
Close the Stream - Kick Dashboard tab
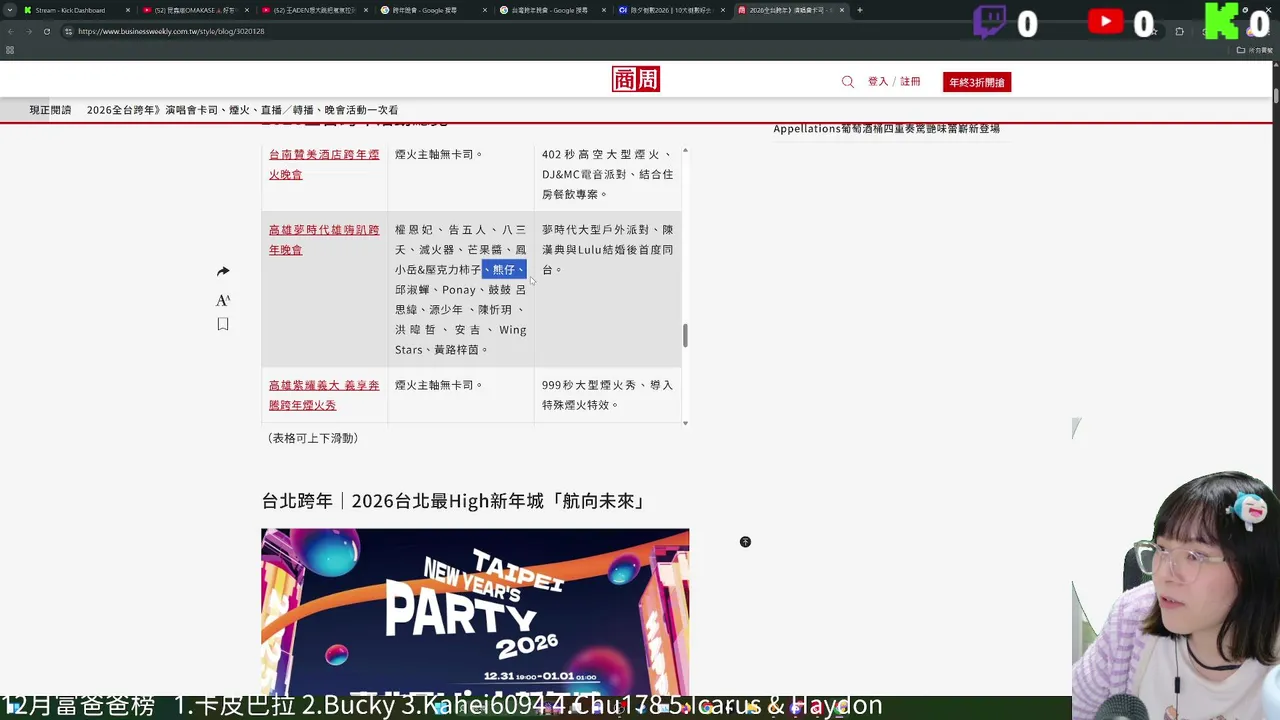(128, 10)
